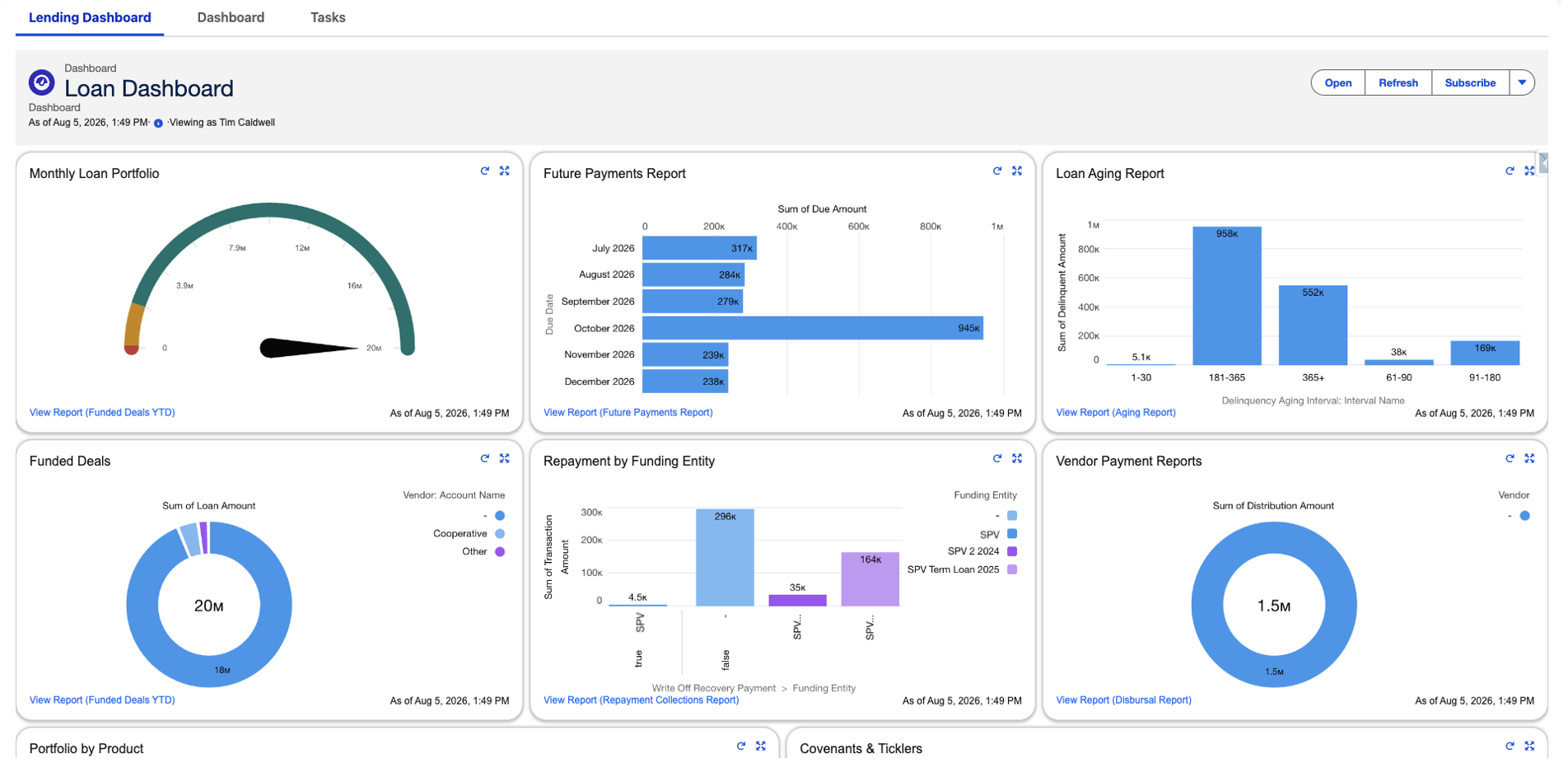Image resolution: width=1568 pixels, height=768 pixels.
Task: Open View Report (Aging Report) link
Action: pos(1116,413)
